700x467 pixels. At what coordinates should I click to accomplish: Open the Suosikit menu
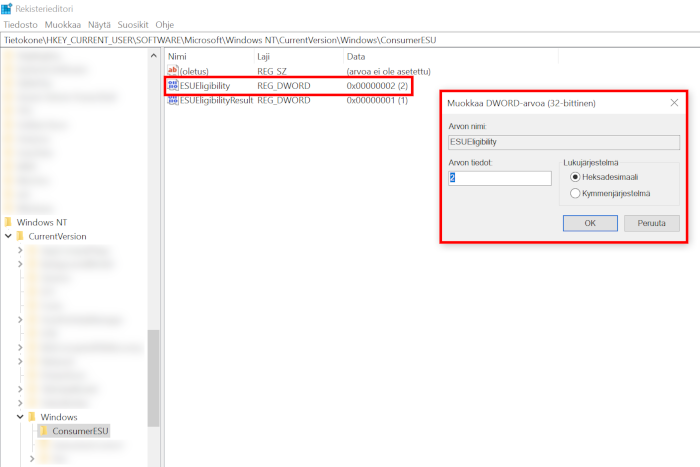click(133, 25)
